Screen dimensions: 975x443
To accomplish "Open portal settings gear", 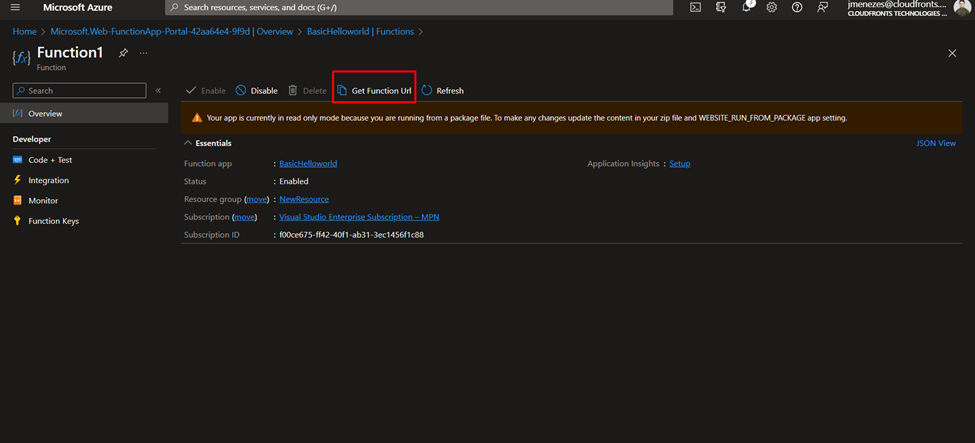I will tap(772, 7).
